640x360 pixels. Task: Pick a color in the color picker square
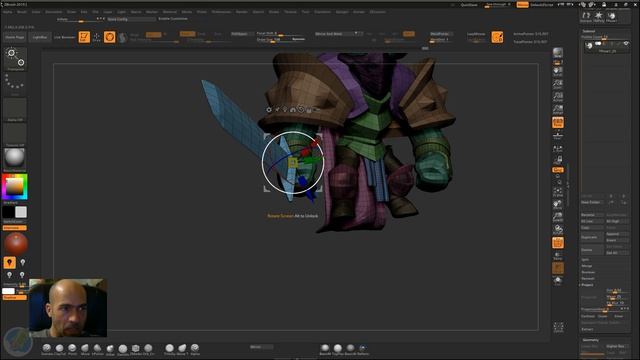point(15,187)
